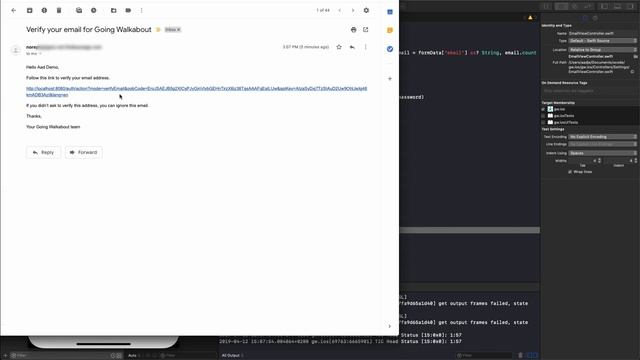Collapse the side panel with bottom chevron
Viewport: 640px width, 360px height.
click(x=389, y=326)
